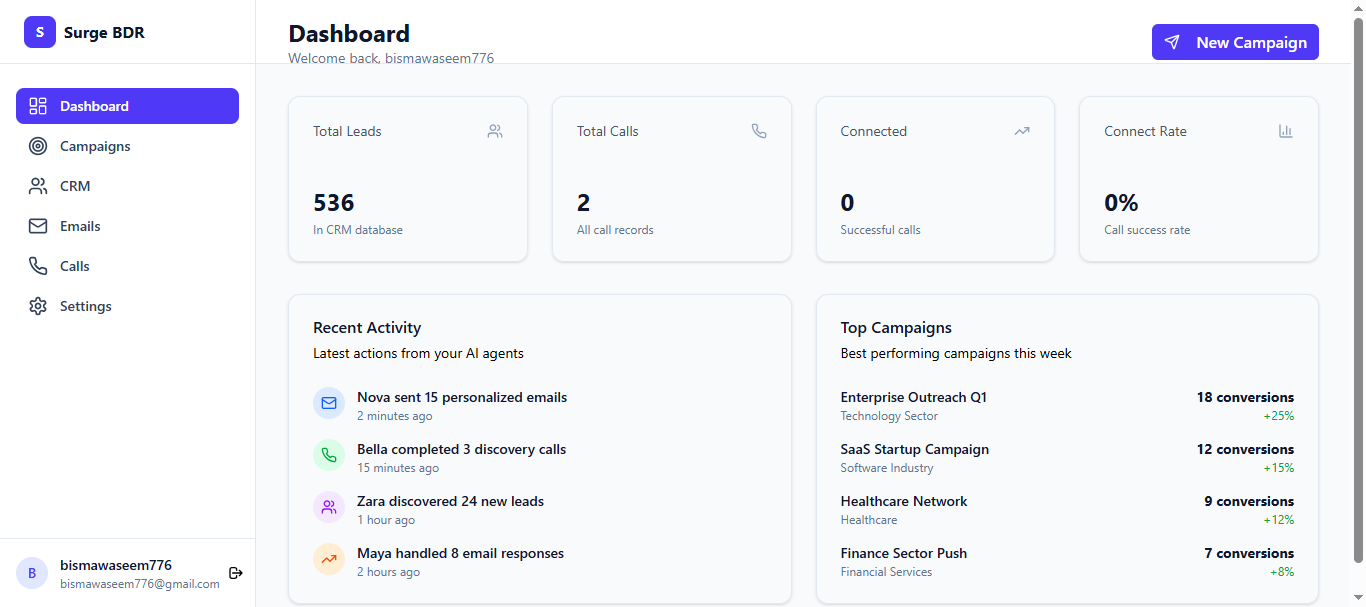Click the vertical page scrollbar
The height and width of the screenshot is (607, 1366).
pos(1357,290)
